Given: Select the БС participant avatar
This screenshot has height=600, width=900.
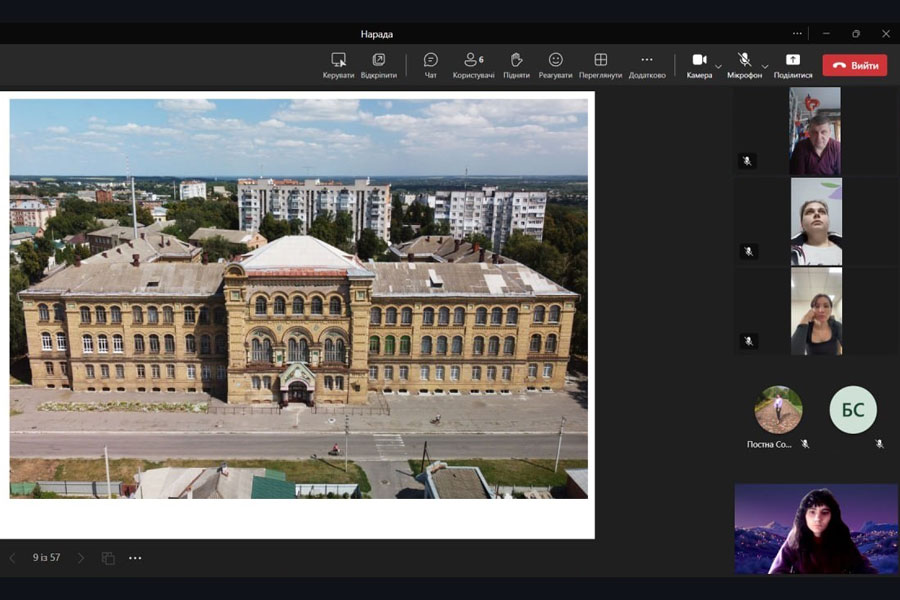Looking at the screenshot, I should (853, 410).
